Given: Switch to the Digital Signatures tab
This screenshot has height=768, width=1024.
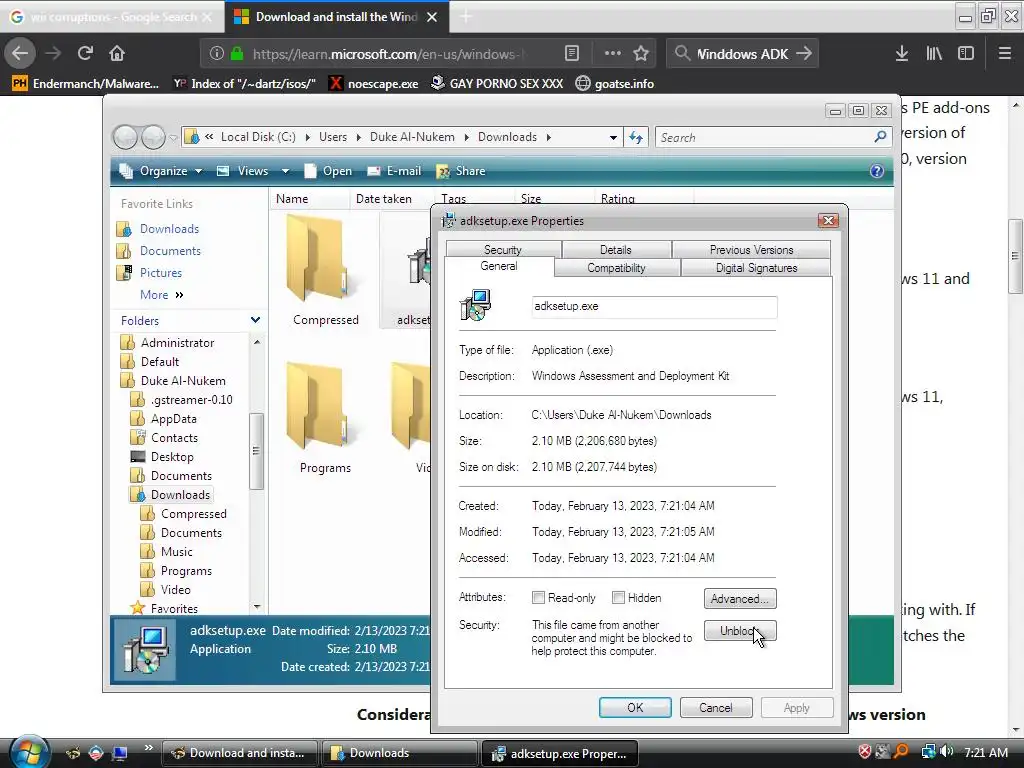Looking at the screenshot, I should (x=756, y=268).
